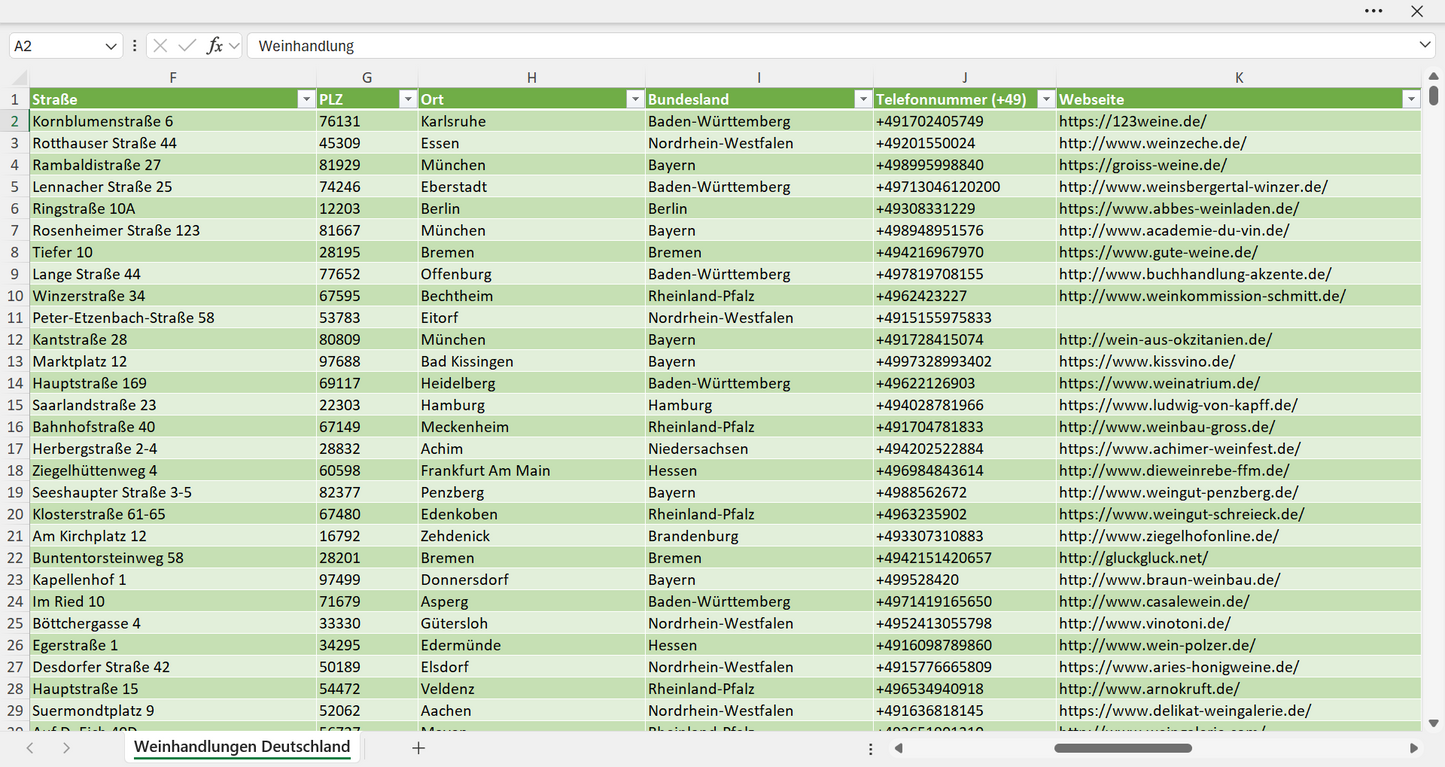
Task: Click the select-all corner triangle
Action: 19,78
